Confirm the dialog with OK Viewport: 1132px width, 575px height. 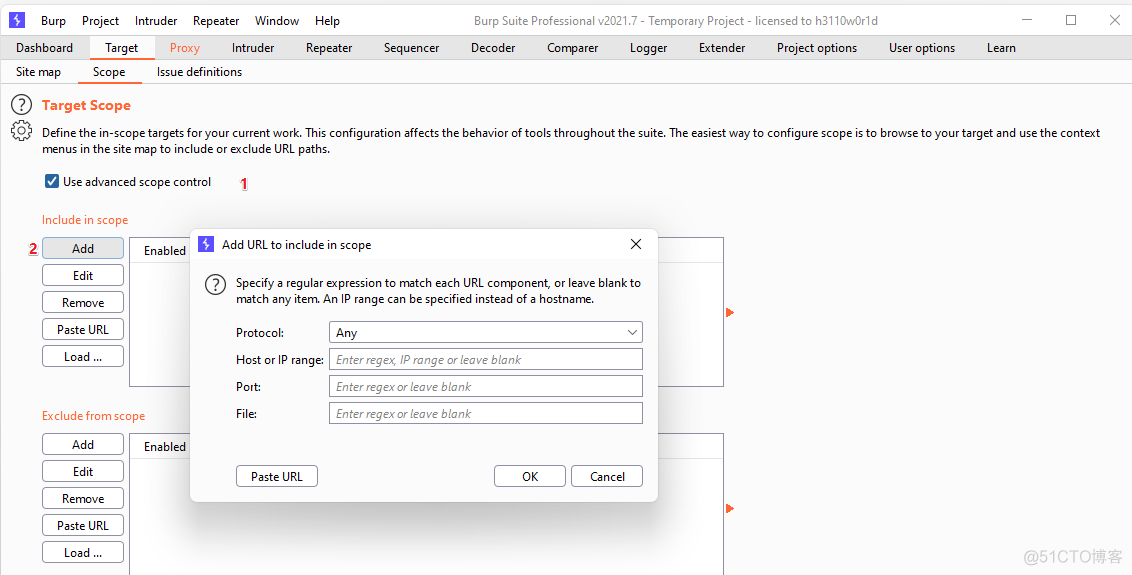click(530, 476)
